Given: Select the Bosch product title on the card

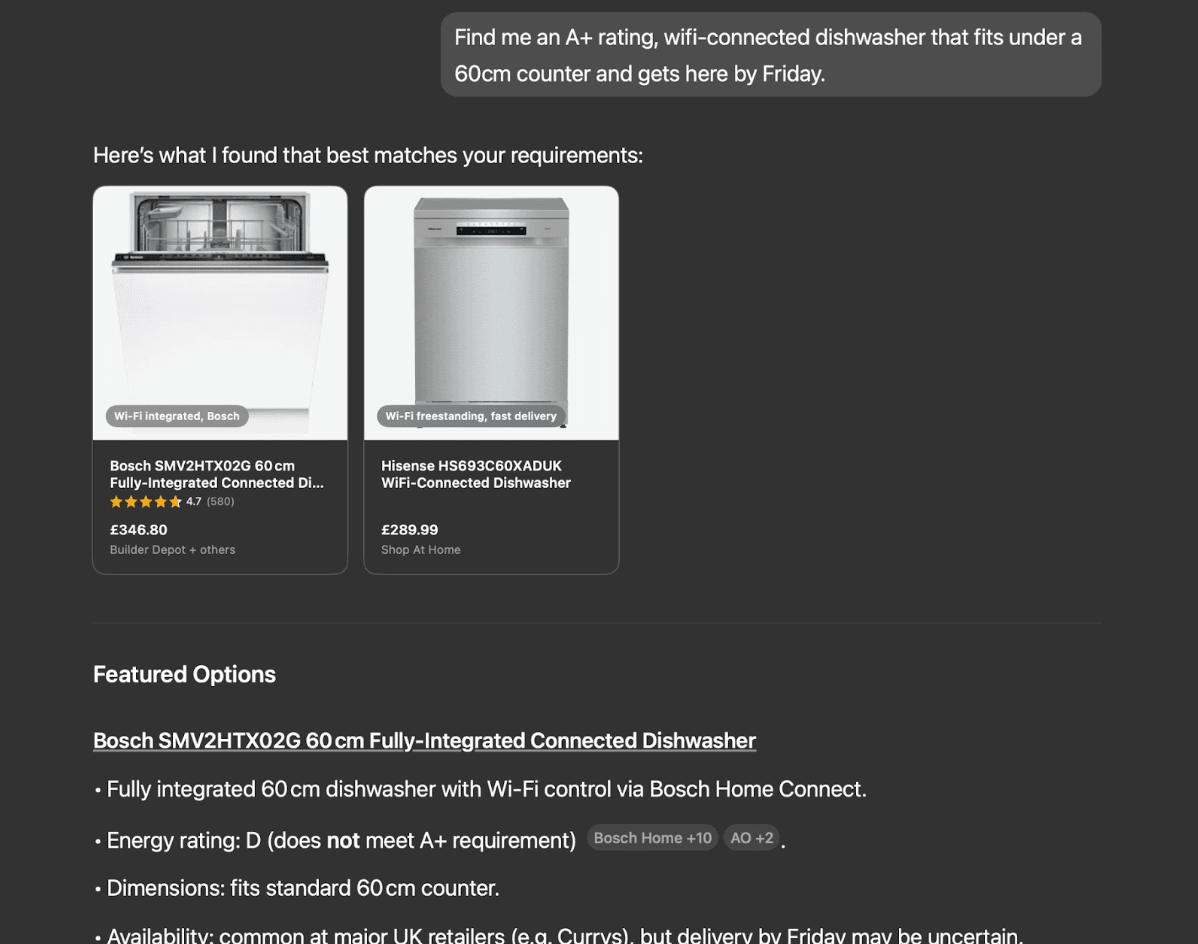Looking at the screenshot, I should 216,474.
